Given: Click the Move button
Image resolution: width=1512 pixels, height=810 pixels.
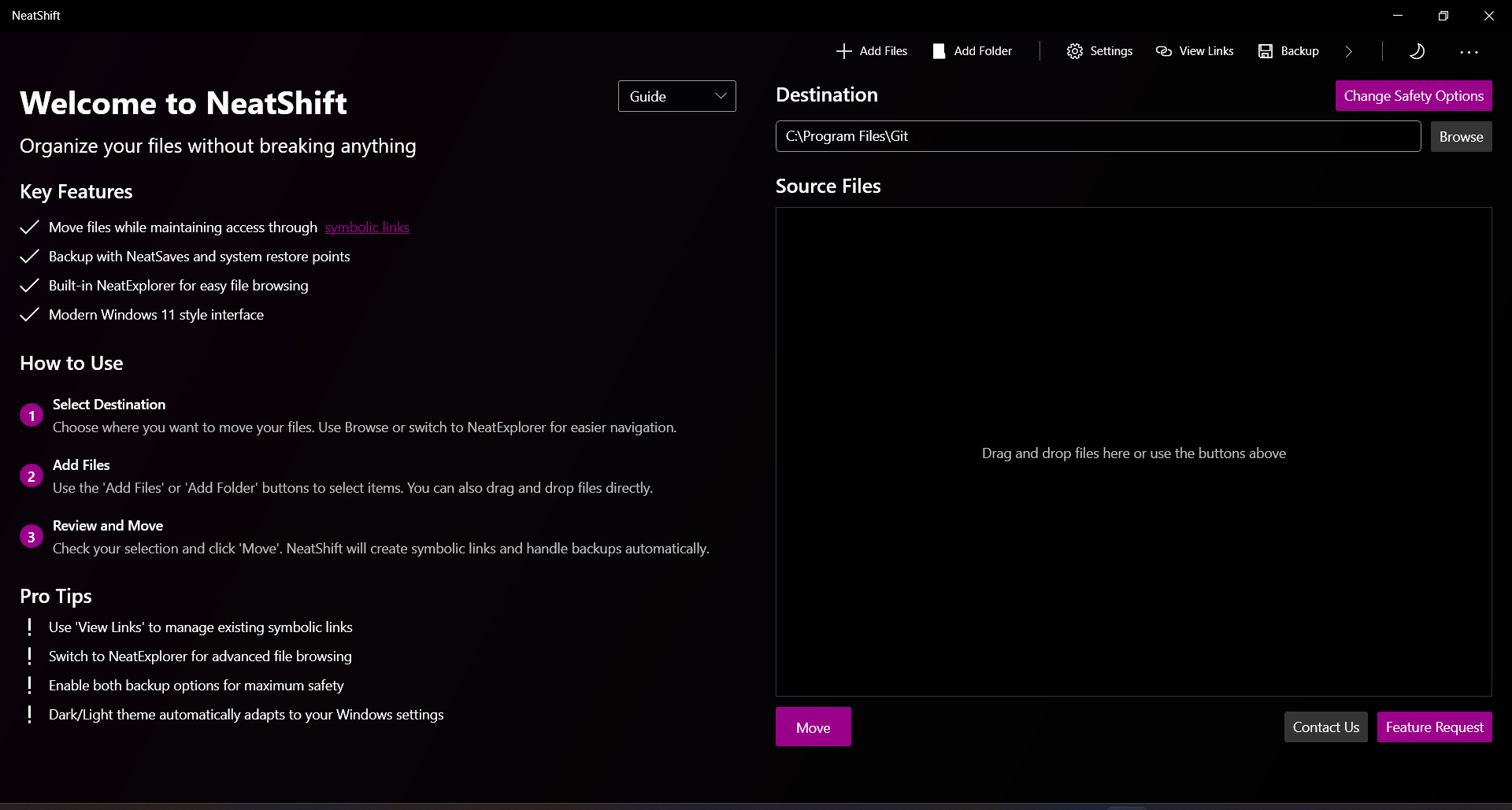Looking at the screenshot, I should (x=813, y=727).
